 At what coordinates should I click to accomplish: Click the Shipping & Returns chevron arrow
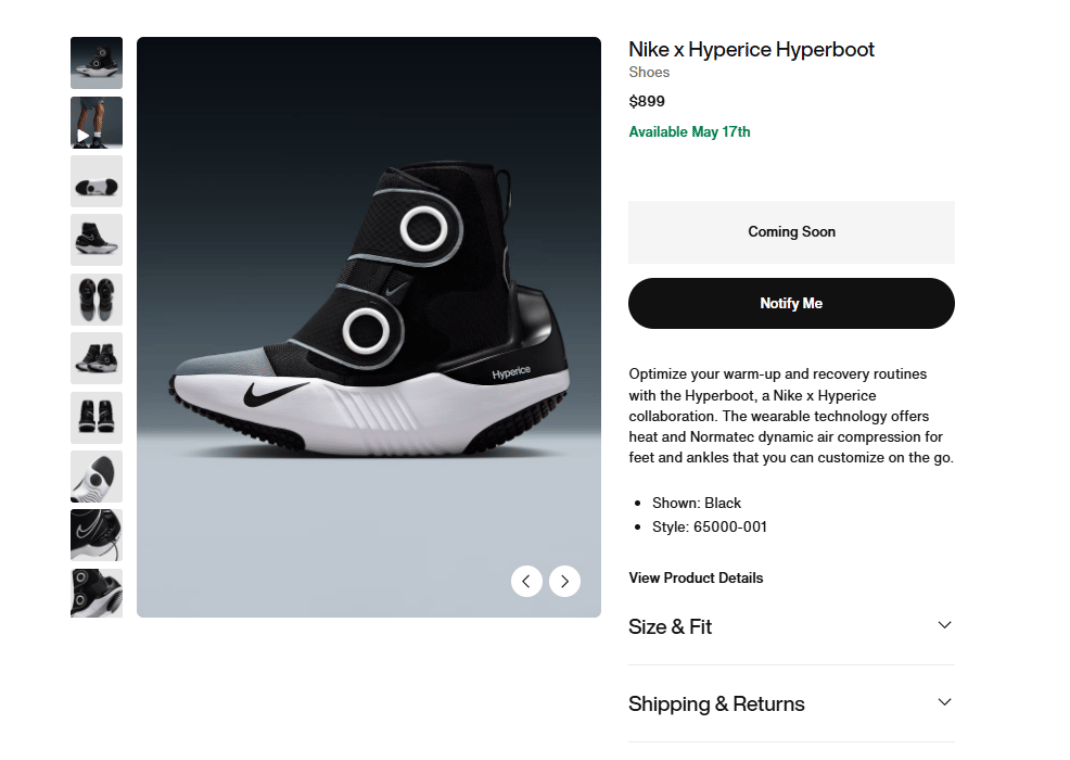[944, 702]
